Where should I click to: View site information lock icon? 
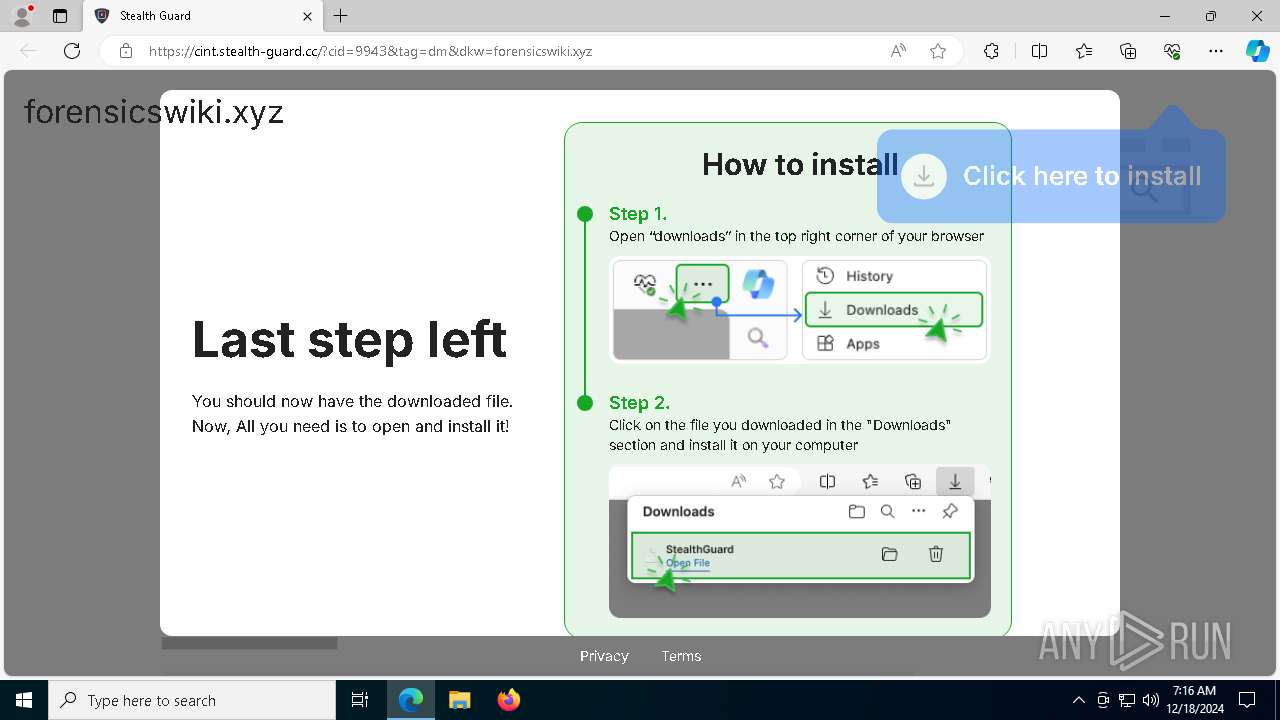126,51
